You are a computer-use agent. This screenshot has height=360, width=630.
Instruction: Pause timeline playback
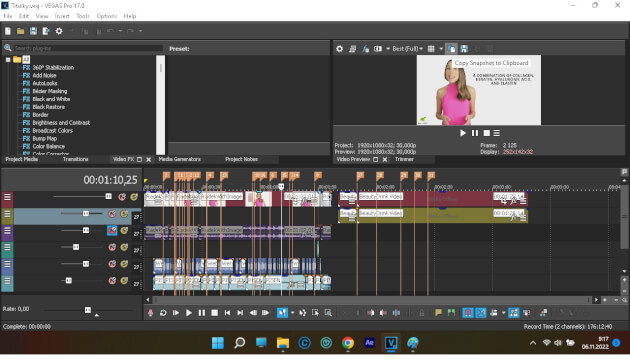click(202, 313)
